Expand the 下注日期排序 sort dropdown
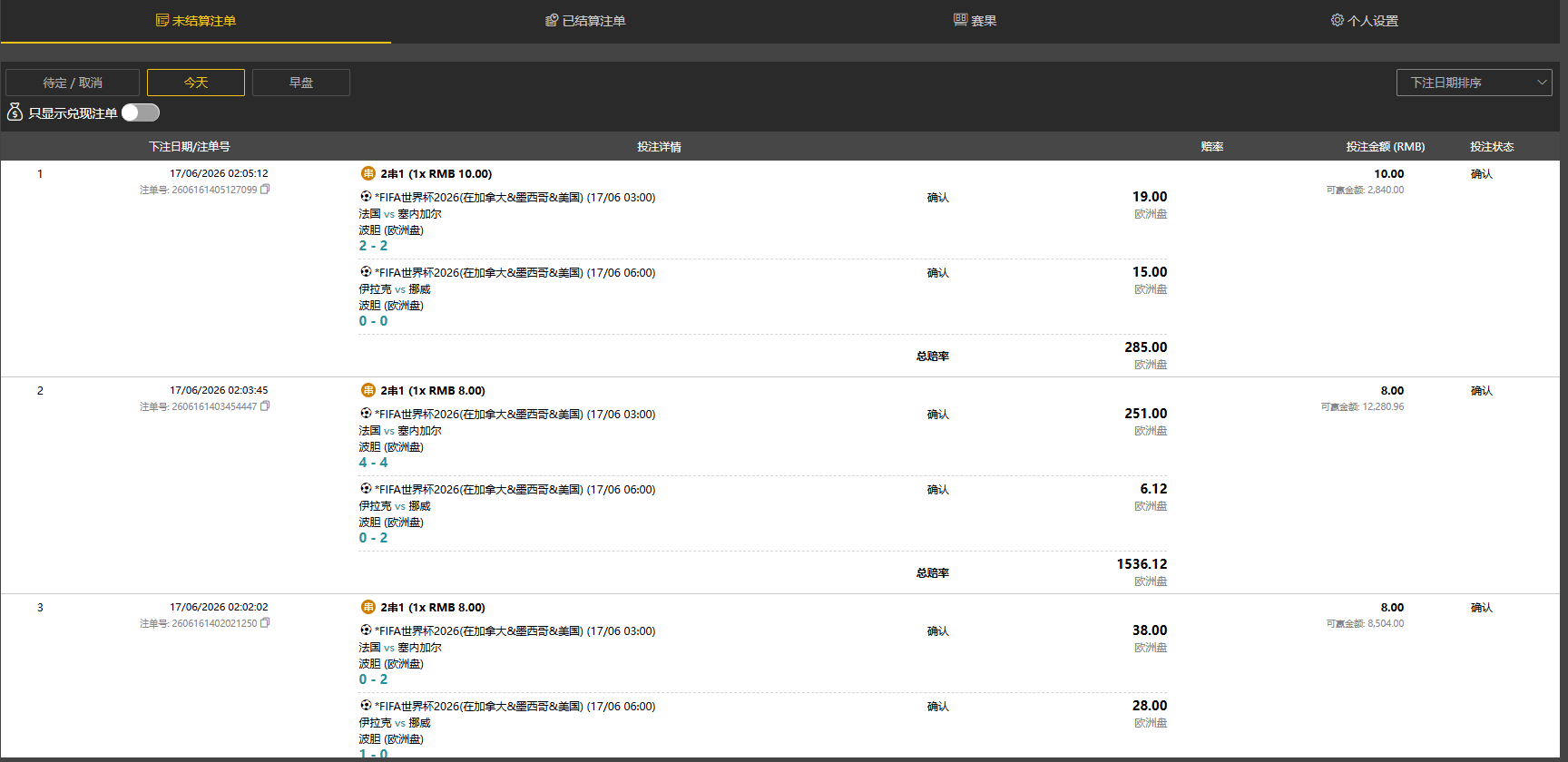 pyautogui.click(x=1475, y=83)
